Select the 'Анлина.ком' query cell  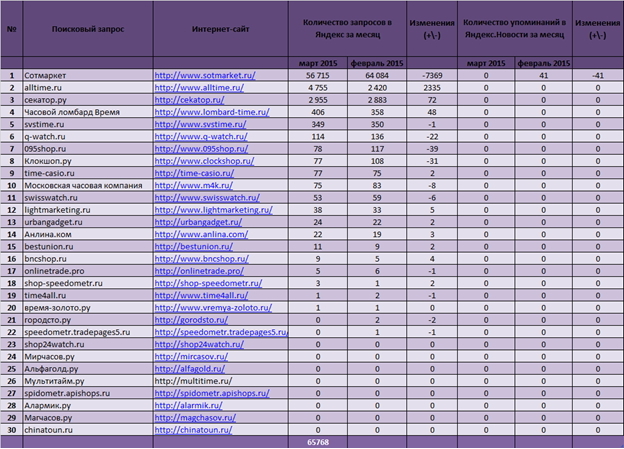88,234
